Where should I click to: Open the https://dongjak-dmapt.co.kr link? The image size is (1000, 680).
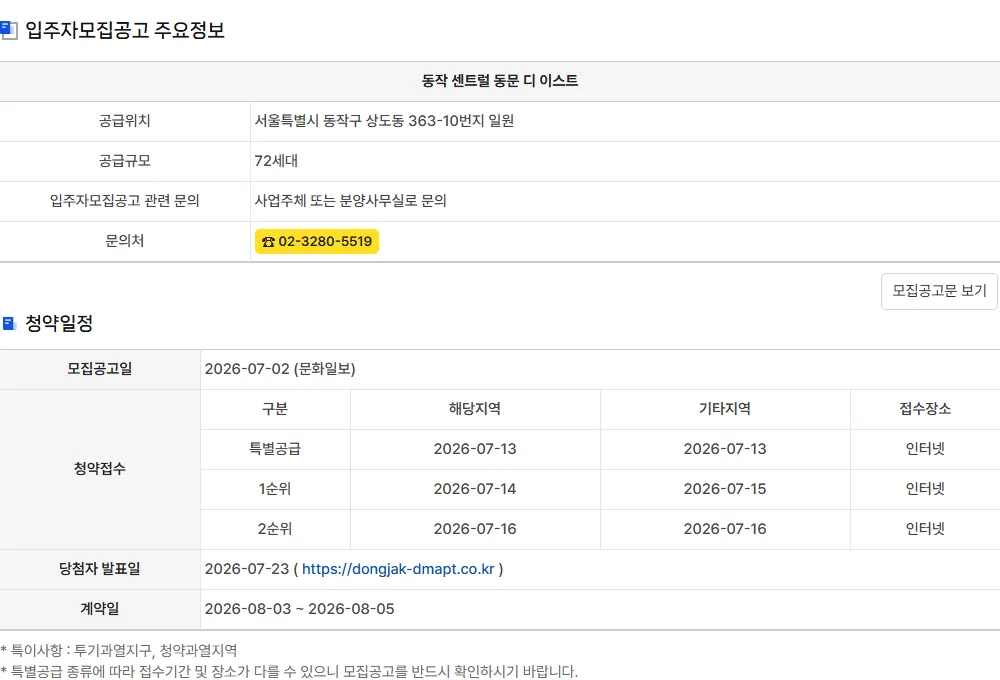(398, 569)
